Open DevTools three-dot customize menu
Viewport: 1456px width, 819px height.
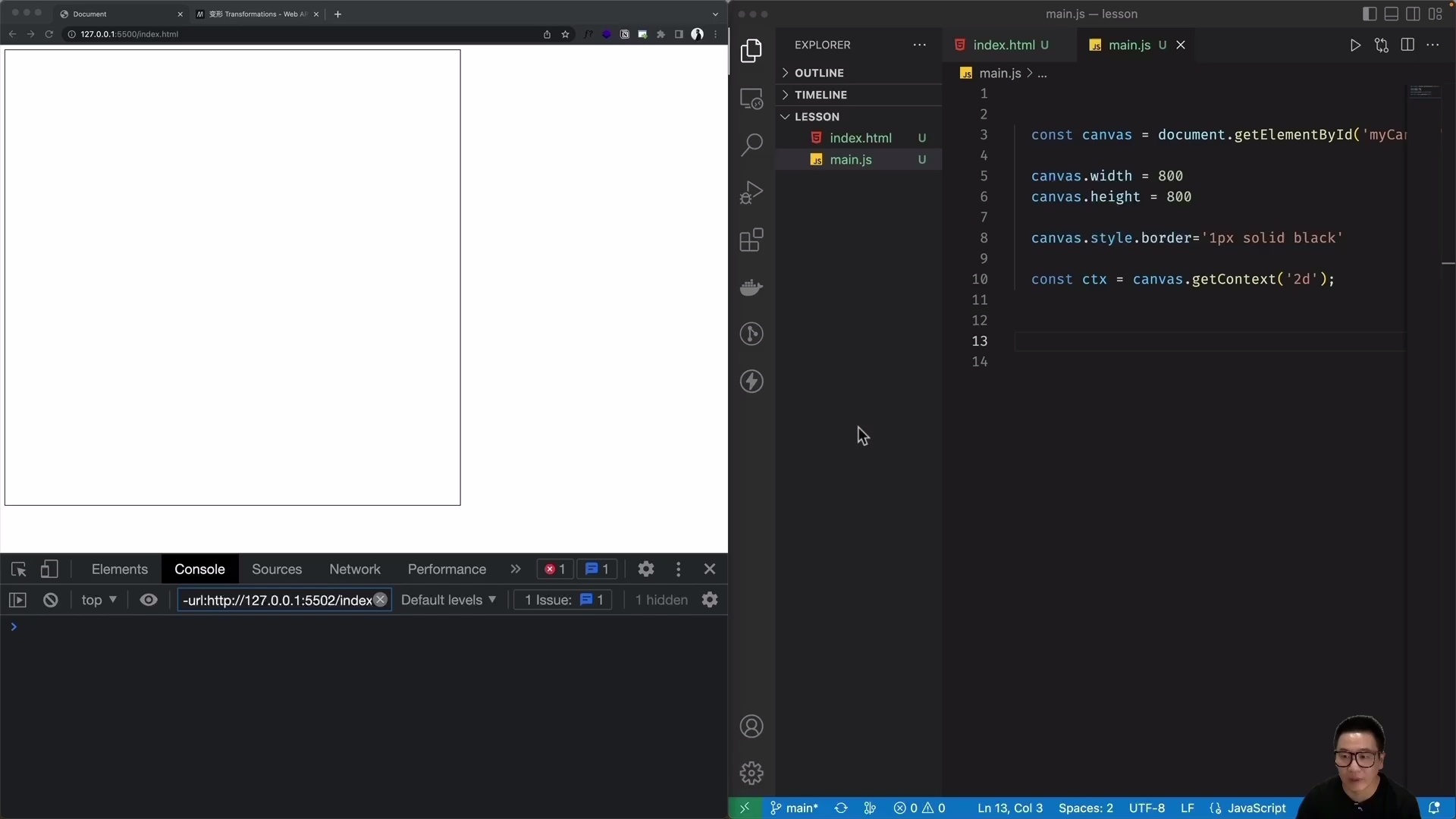[x=679, y=569]
